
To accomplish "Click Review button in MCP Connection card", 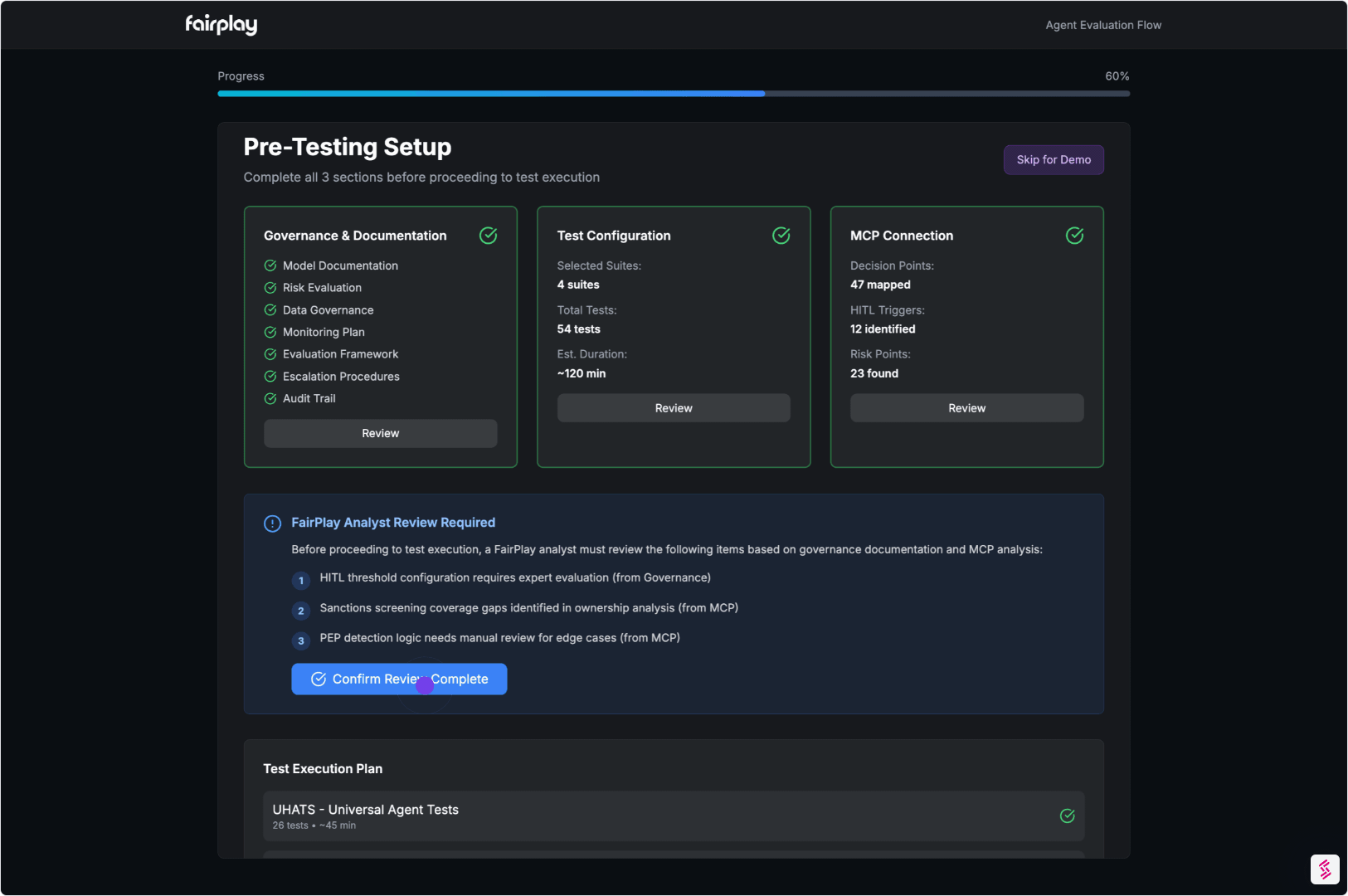I will coord(966,408).
